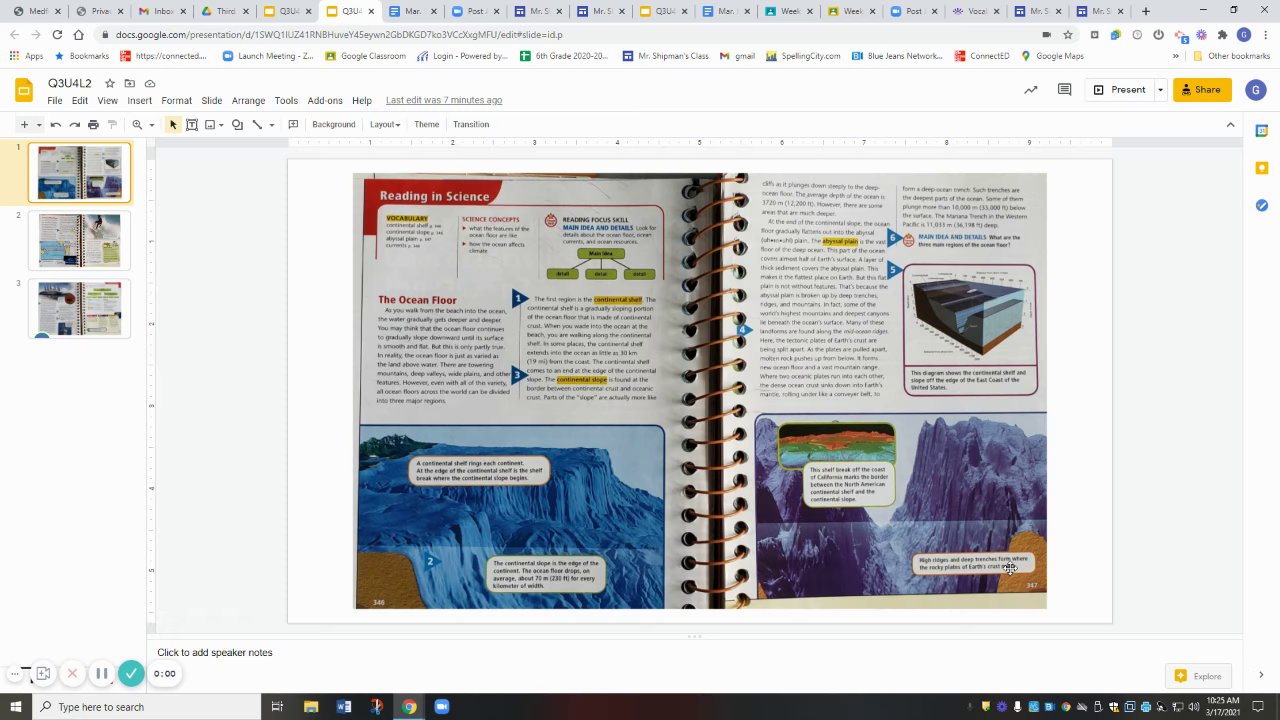Image resolution: width=1280 pixels, height=720 pixels.
Task: Select the Shape tool
Action: point(237,125)
